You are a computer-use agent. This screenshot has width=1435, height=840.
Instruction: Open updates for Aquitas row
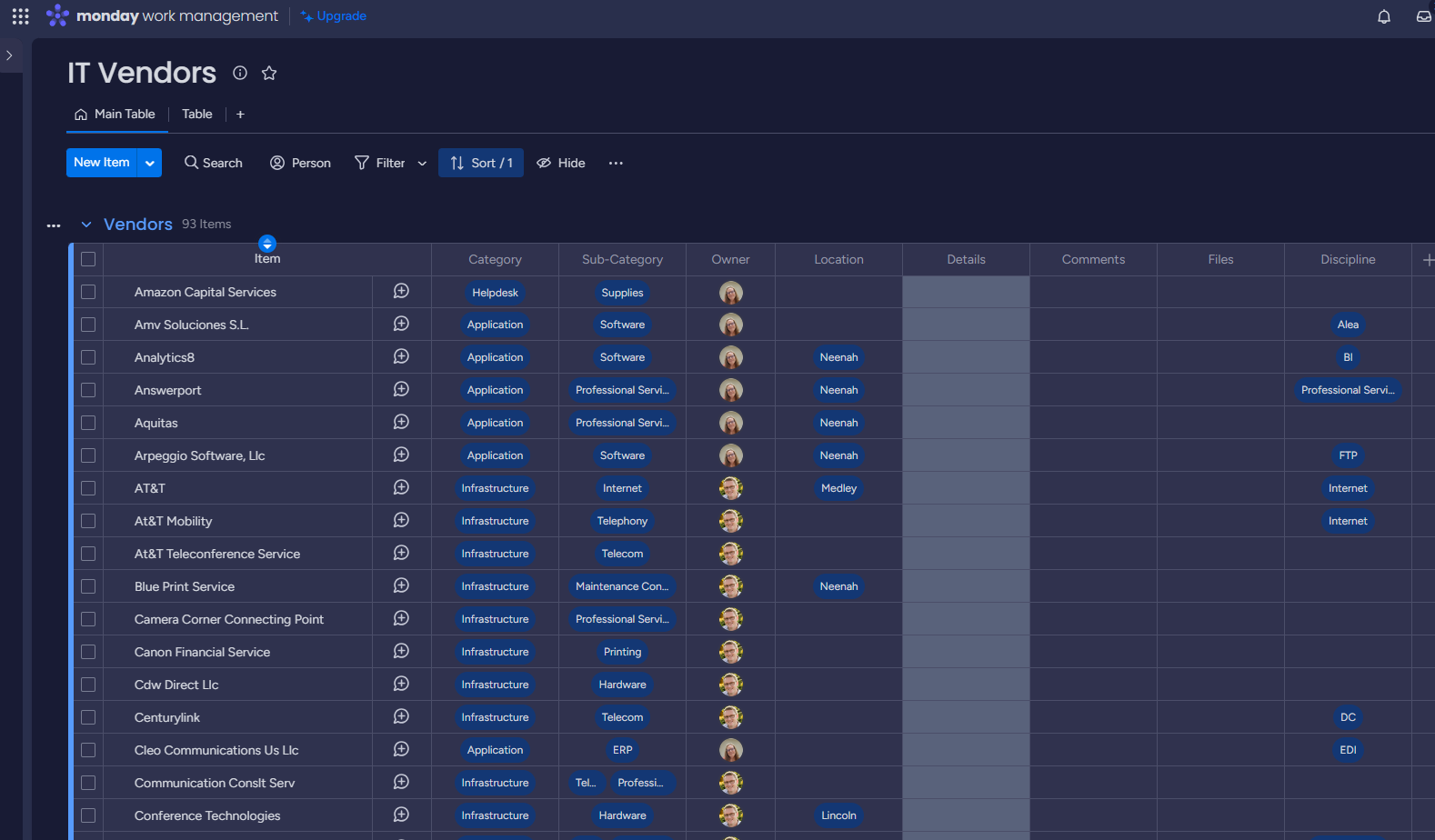pyautogui.click(x=401, y=422)
